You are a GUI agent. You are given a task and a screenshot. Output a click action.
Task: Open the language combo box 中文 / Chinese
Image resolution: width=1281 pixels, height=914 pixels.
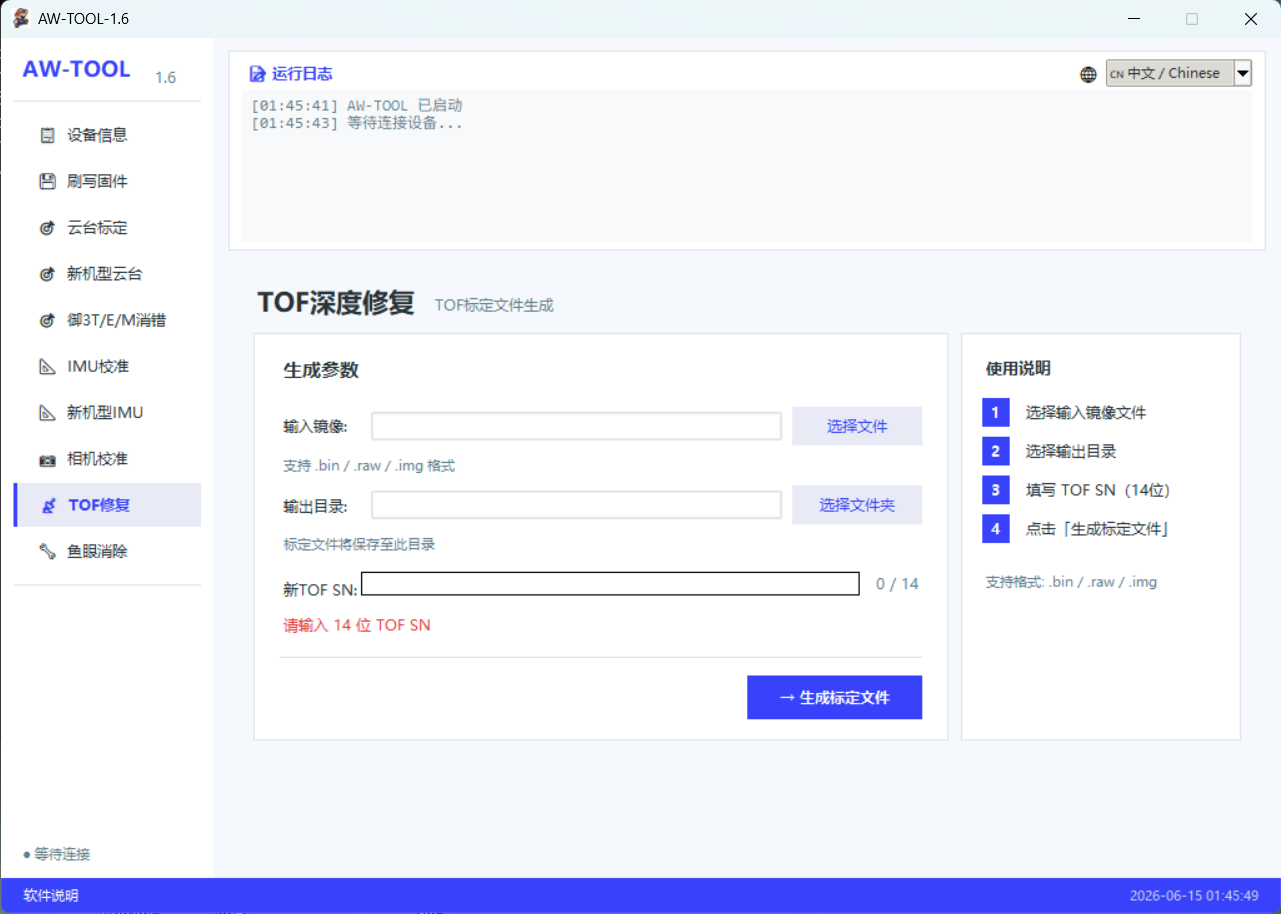click(1178, 73)
